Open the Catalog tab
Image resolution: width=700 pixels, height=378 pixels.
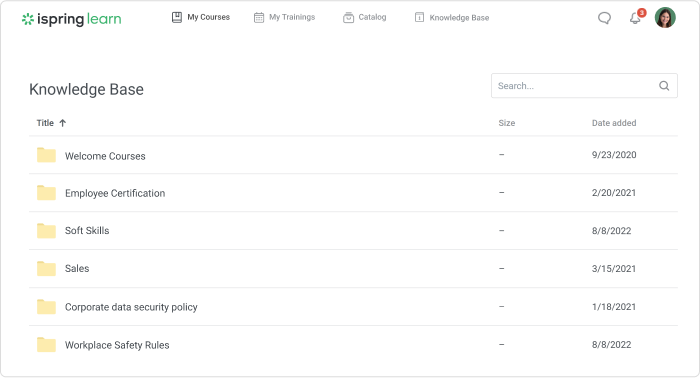click(x=364, y=17)
